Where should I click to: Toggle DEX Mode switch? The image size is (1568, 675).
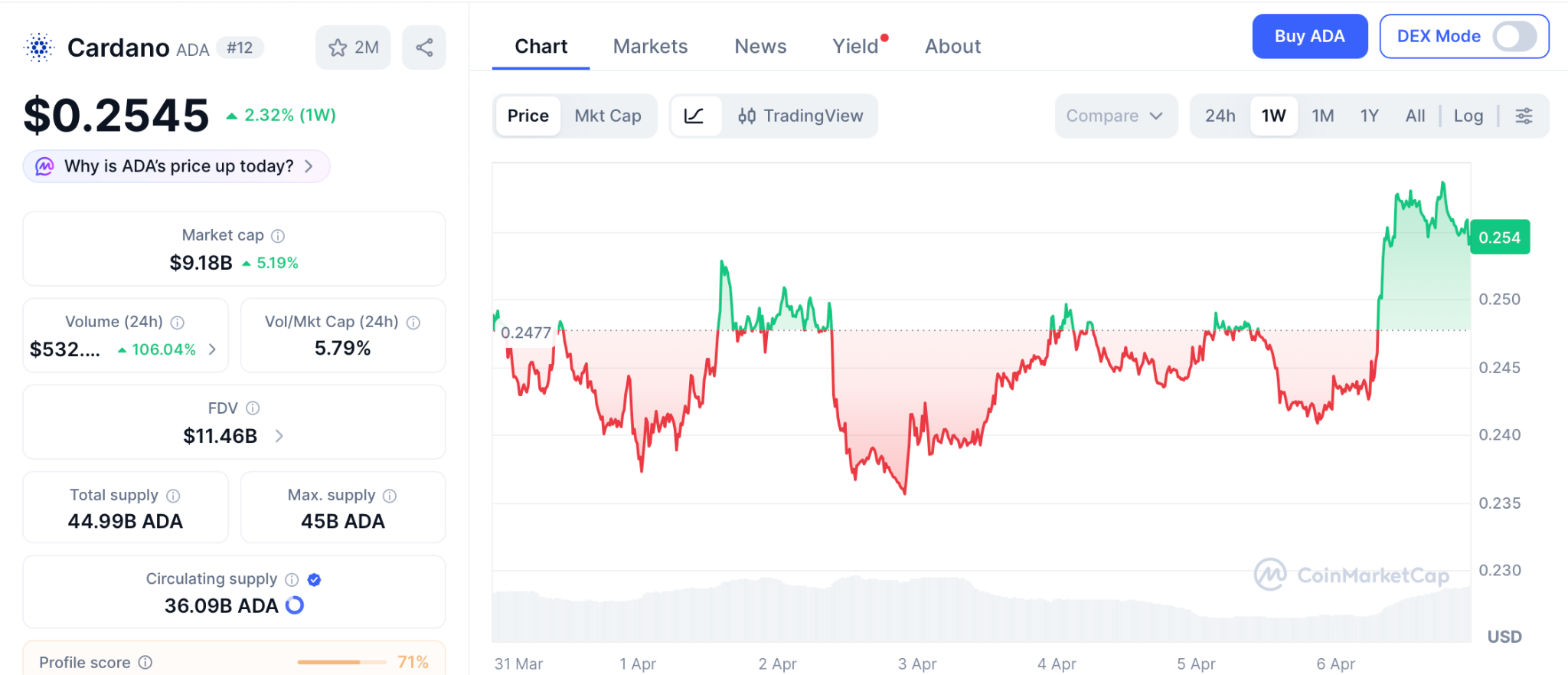1514,36
